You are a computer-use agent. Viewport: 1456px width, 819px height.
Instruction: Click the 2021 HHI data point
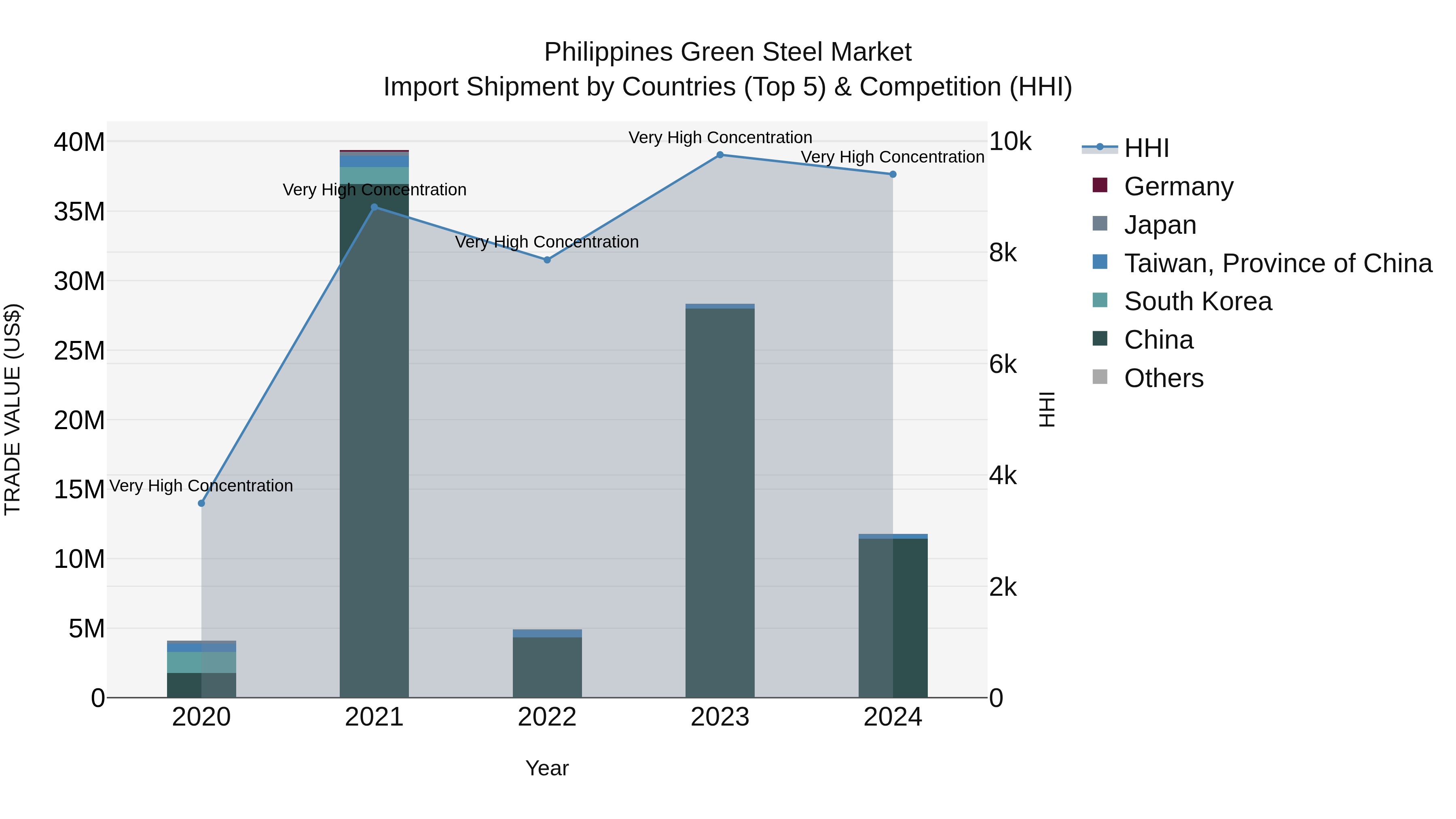(374, 207)
